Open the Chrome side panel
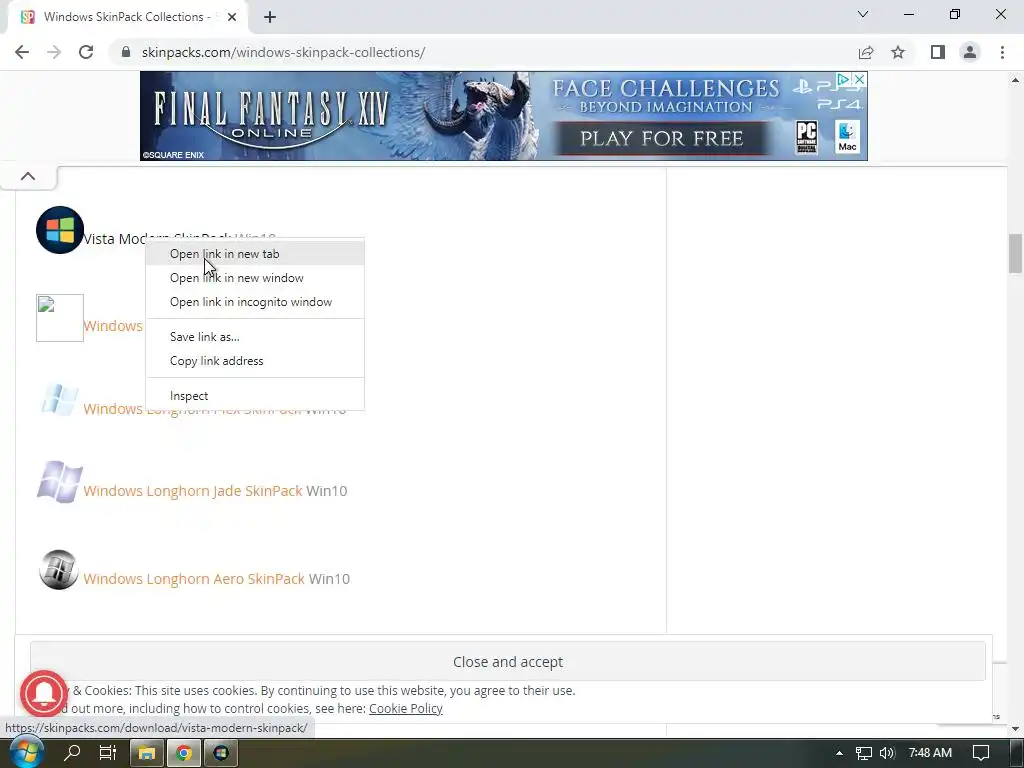Image resolution: width=1024 pixels, height=768 pixels. pos(938,52)
